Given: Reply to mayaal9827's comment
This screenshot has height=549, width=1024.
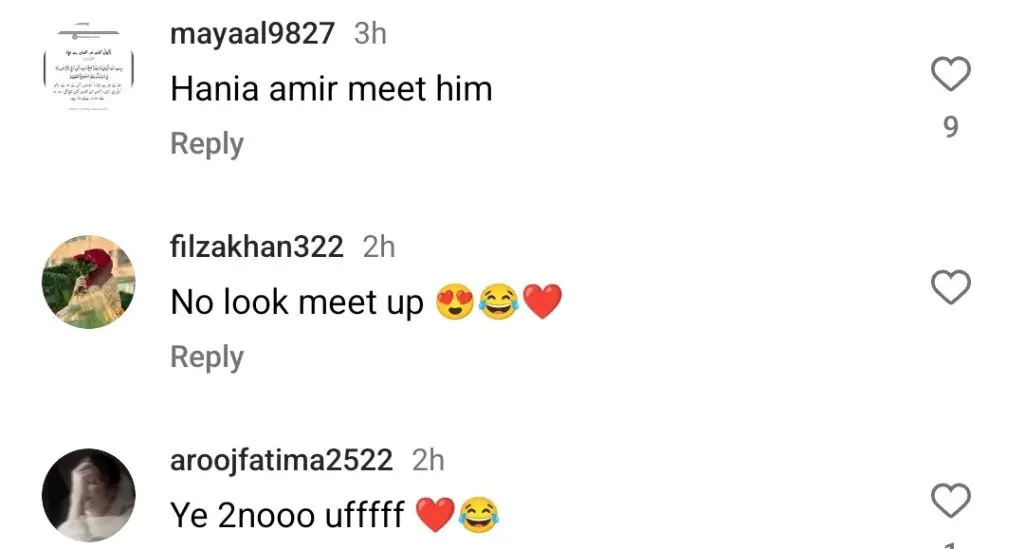Looking at the screenshot, I should 207,144.
